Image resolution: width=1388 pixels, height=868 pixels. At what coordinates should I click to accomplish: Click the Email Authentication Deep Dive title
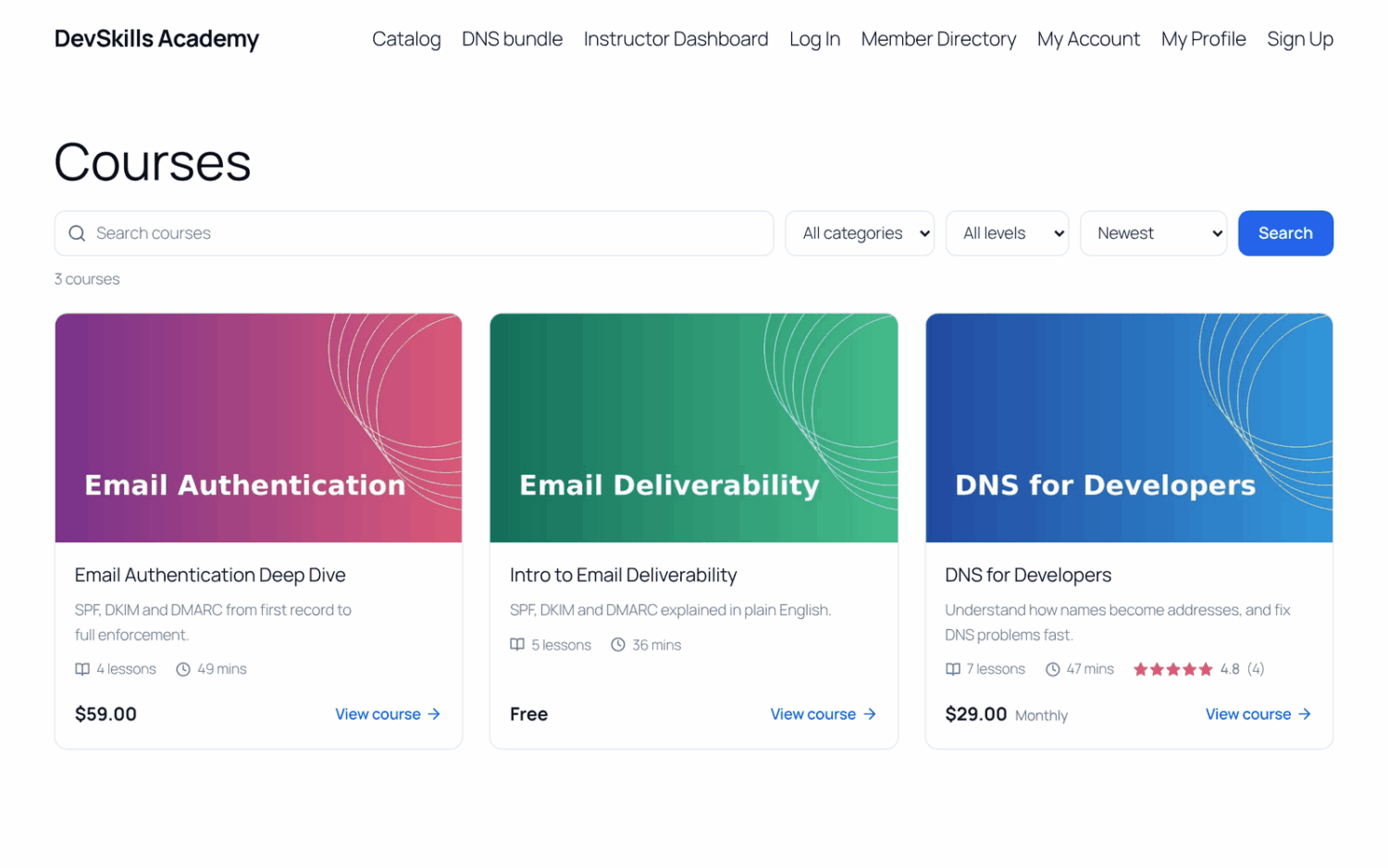(210, 576)
